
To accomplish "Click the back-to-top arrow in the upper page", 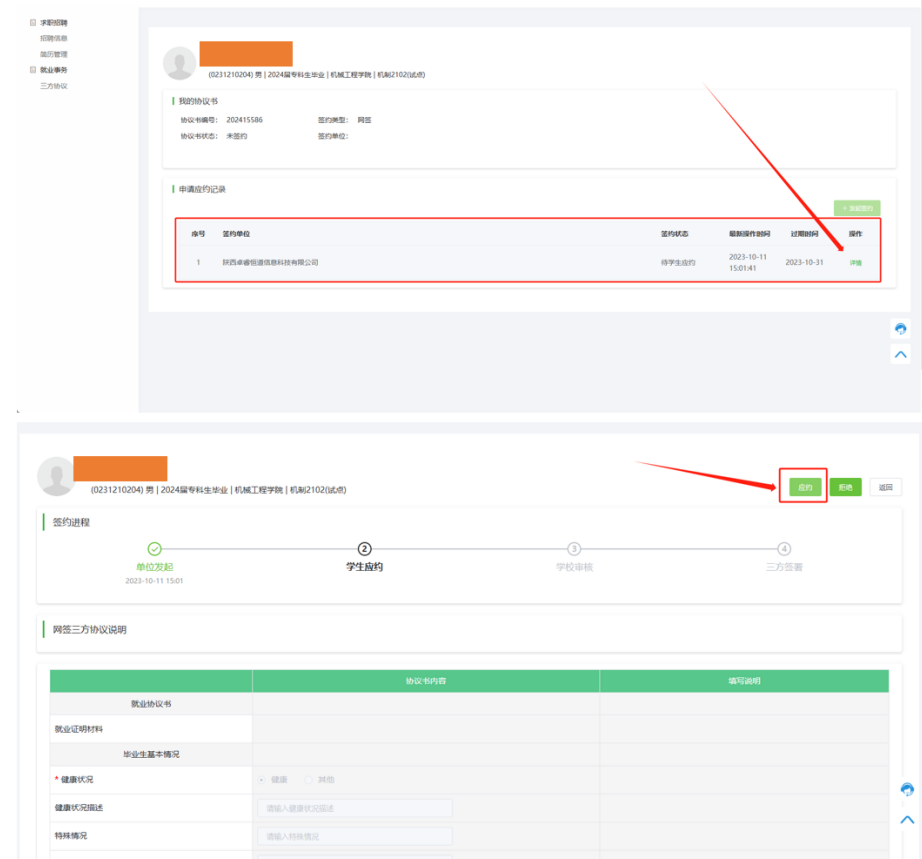I will [x=900, y=355].
